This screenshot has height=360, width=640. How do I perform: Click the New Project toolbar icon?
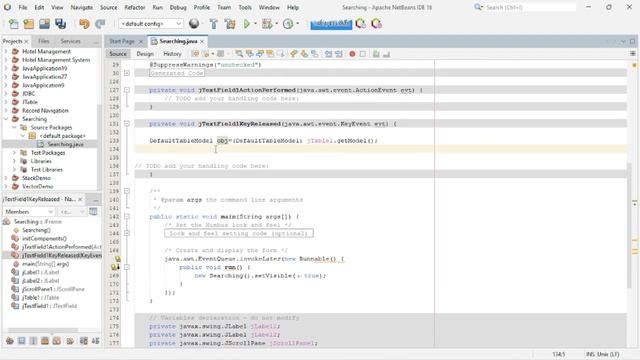point(29,24)
